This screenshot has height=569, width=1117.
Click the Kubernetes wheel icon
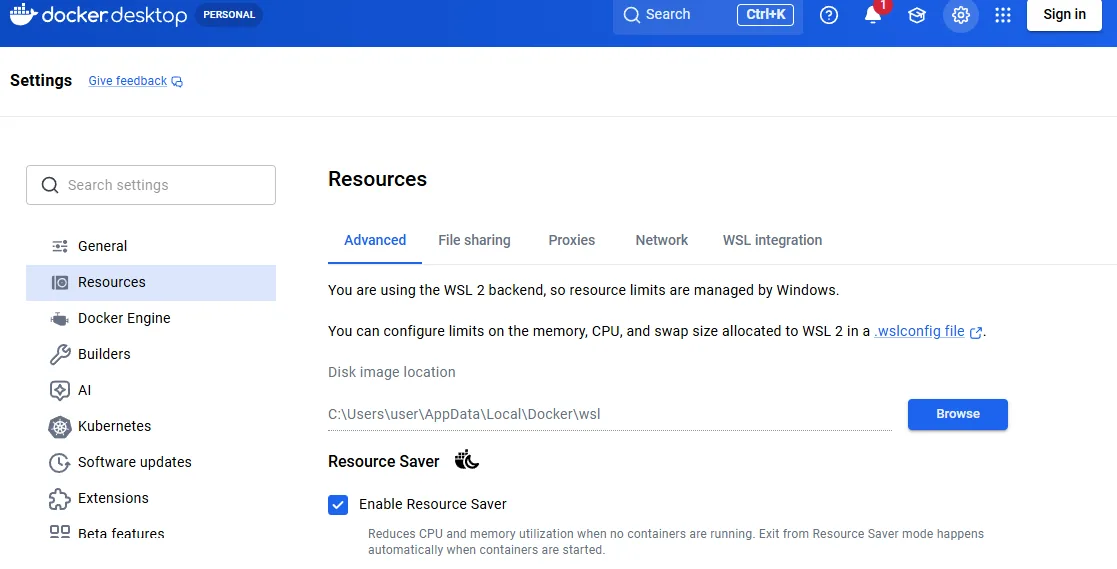pyautogui.click(x=60, y=427)
